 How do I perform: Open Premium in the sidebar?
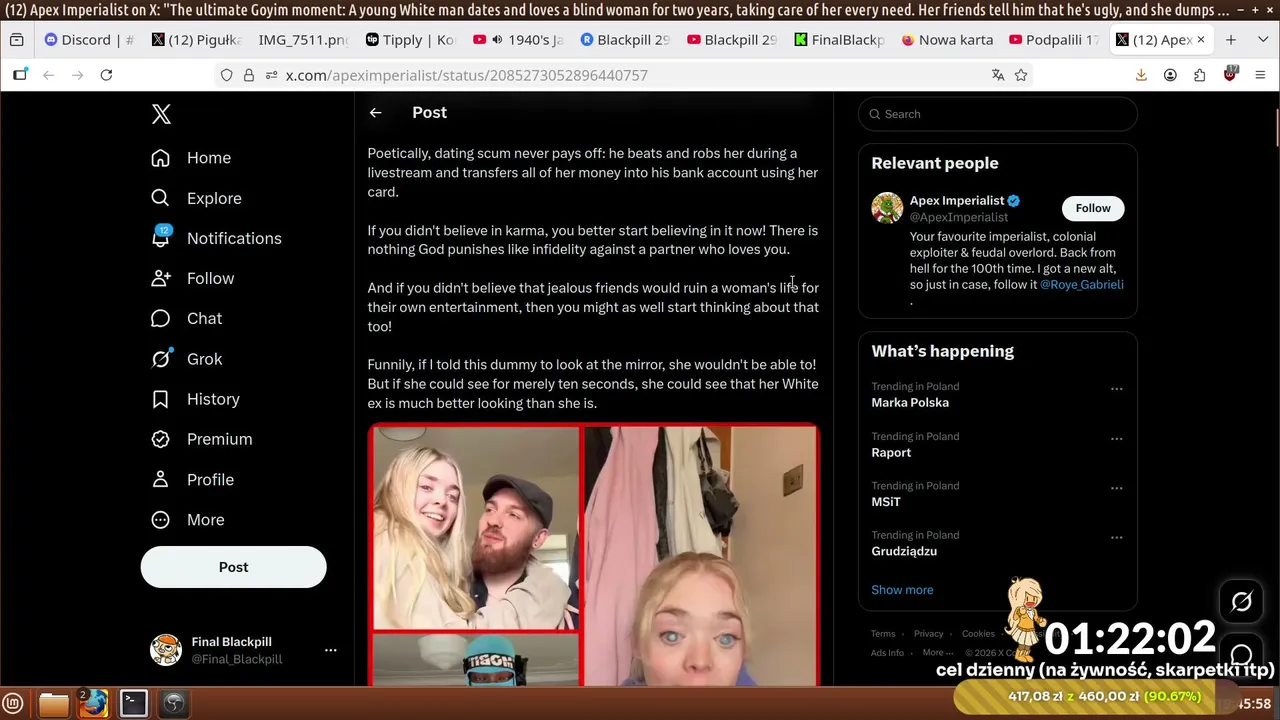coord(201,439)
